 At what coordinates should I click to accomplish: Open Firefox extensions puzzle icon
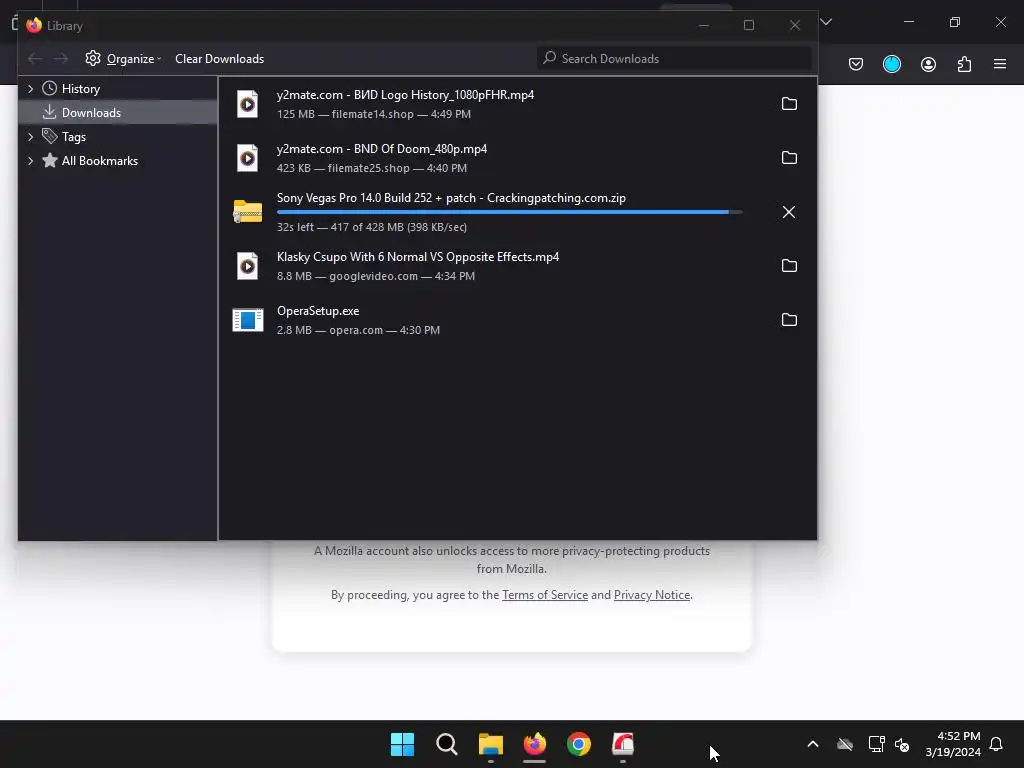(x=964, y=64)
